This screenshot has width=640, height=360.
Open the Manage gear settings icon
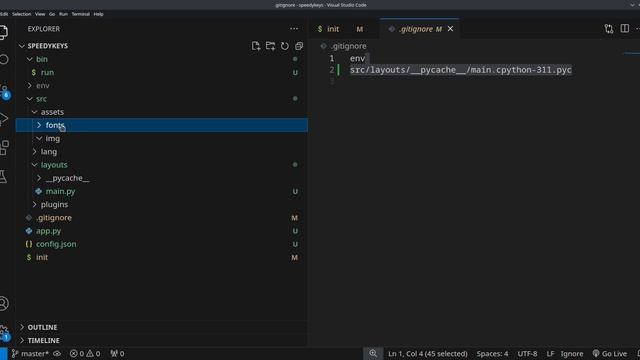tap(4, 333)
